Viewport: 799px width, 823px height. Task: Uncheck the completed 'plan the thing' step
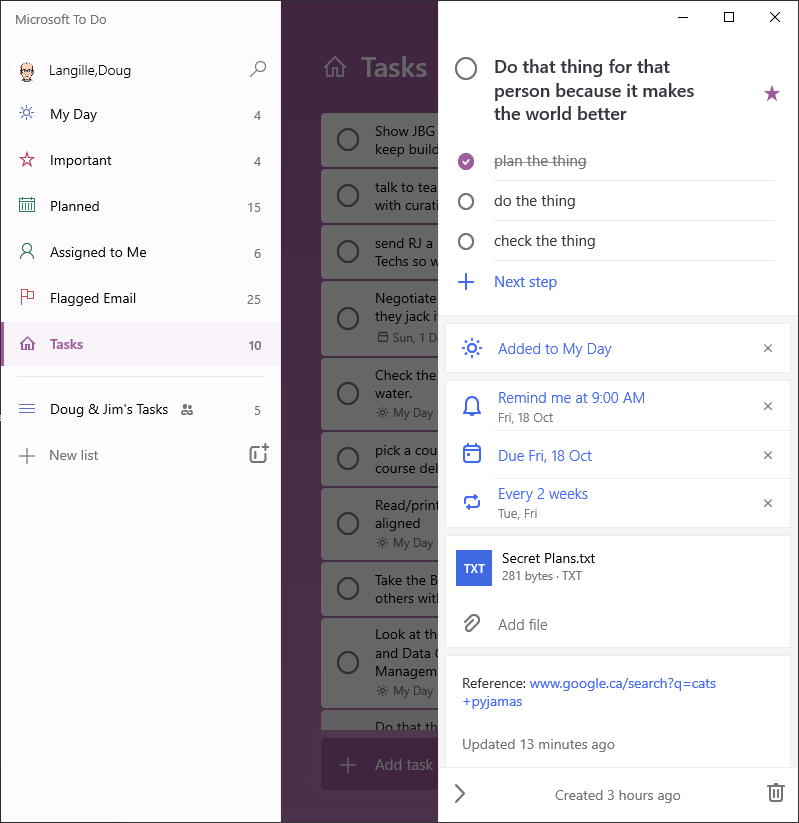pos(465,161)
